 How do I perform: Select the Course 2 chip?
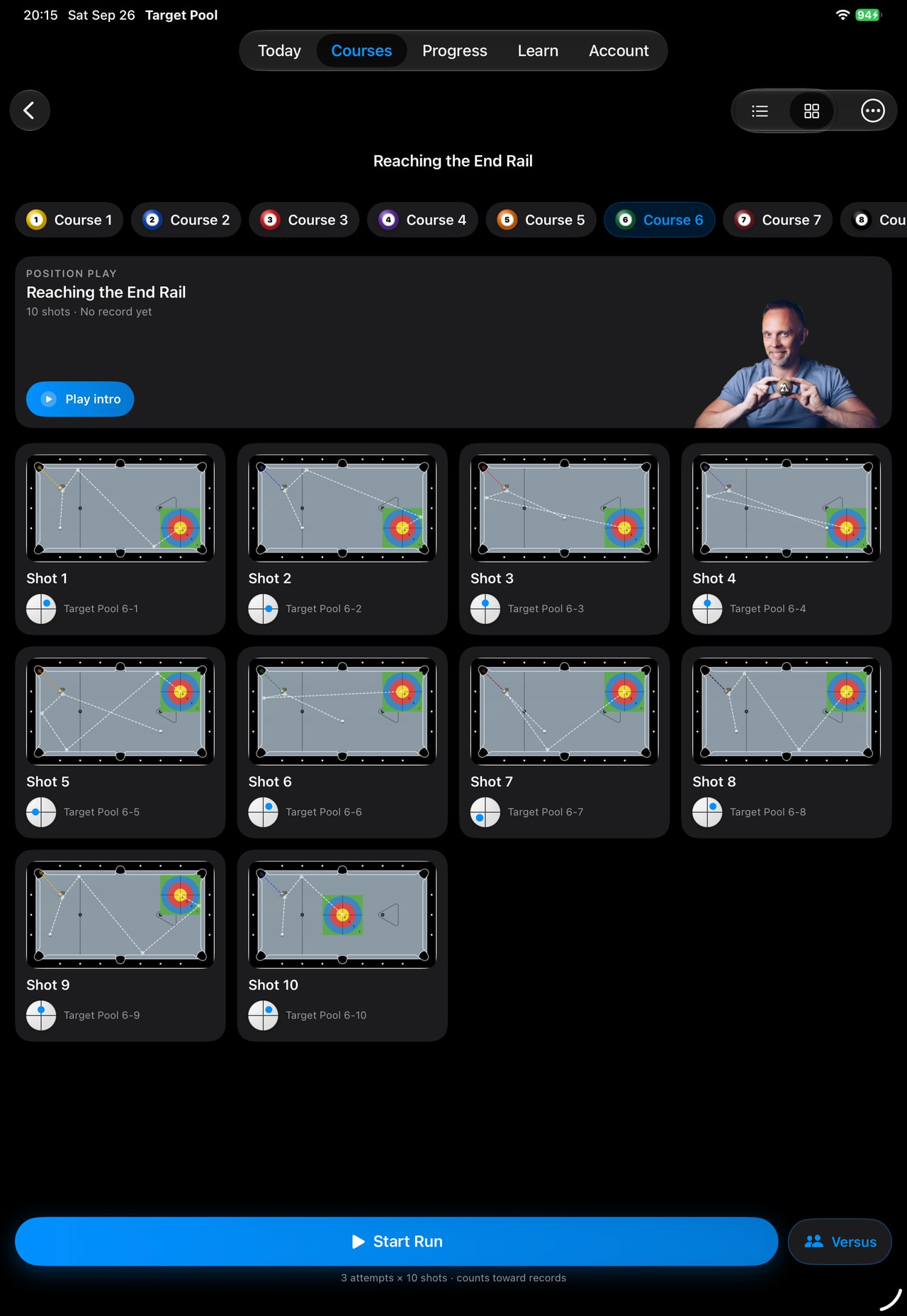[186, 220]
